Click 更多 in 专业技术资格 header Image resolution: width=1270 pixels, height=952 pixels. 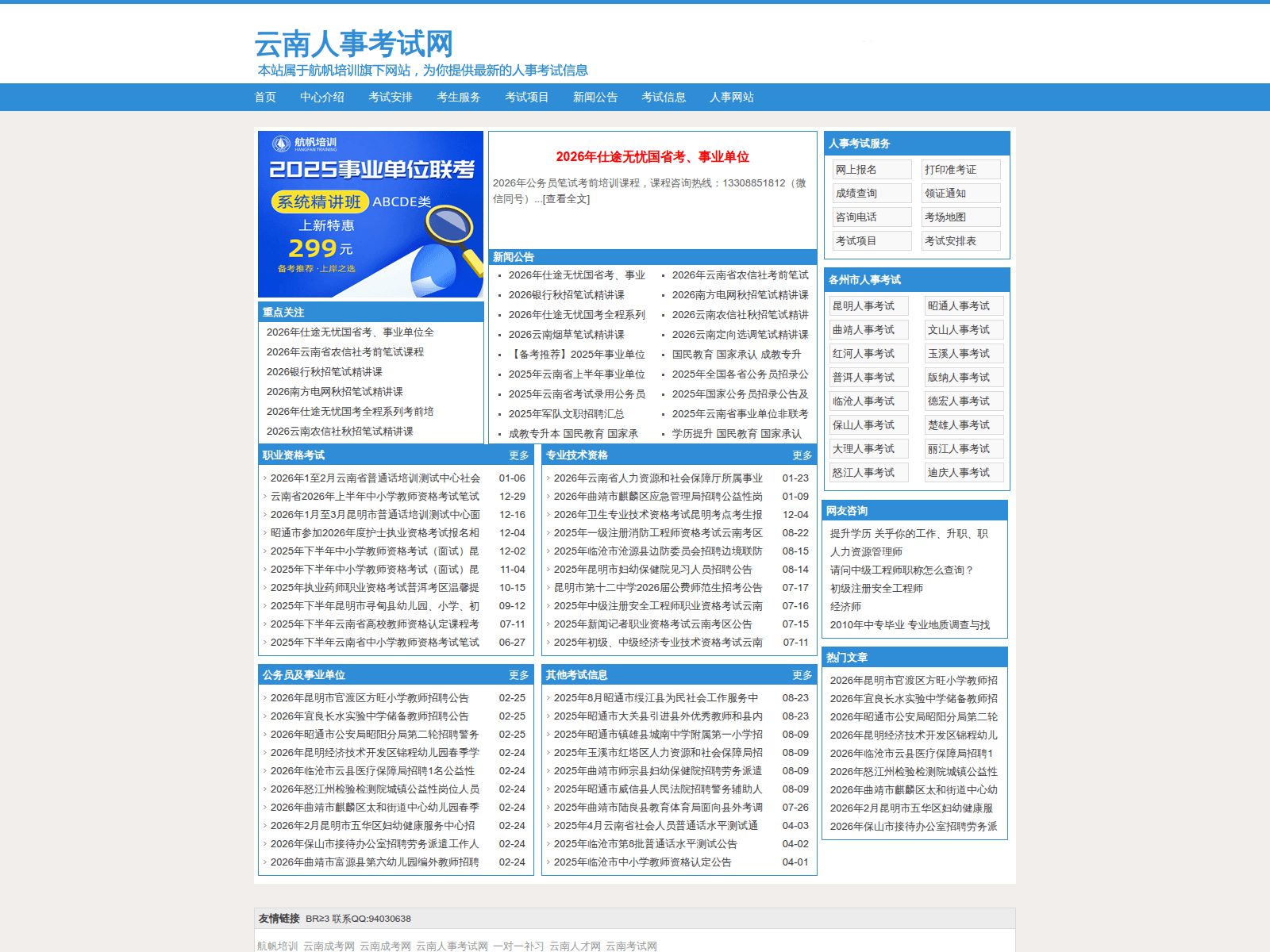(x=802, y=455)
